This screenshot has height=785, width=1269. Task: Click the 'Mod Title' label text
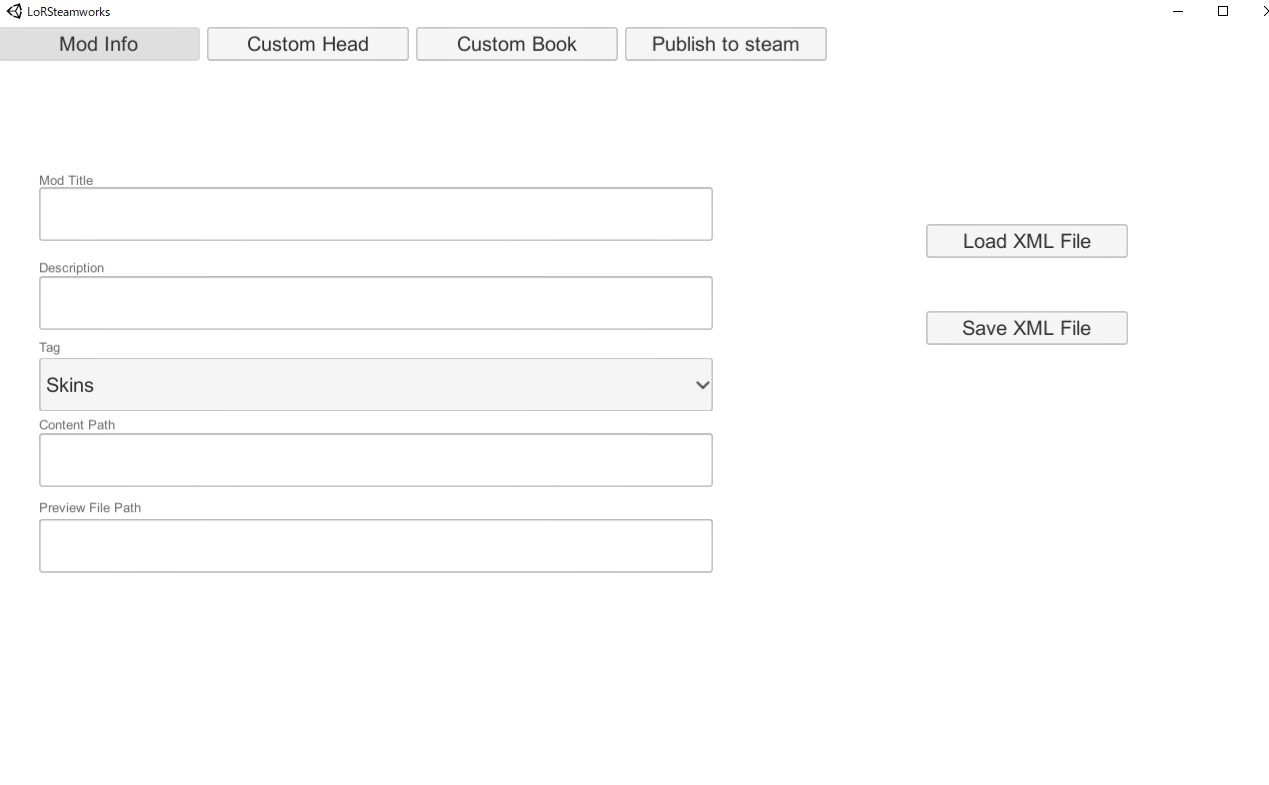pyautogui.click(x=66, y=181)
